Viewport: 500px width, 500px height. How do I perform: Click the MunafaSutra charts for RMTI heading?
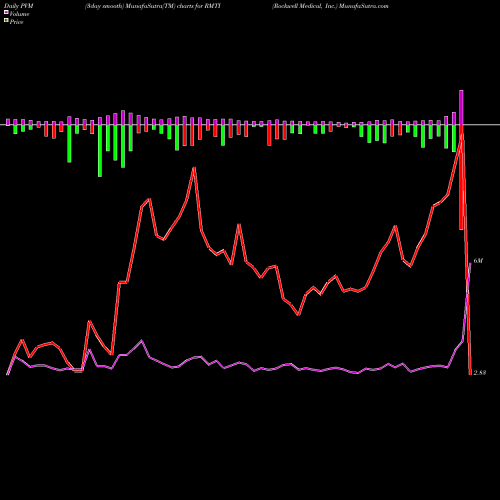tap(153, 6)
